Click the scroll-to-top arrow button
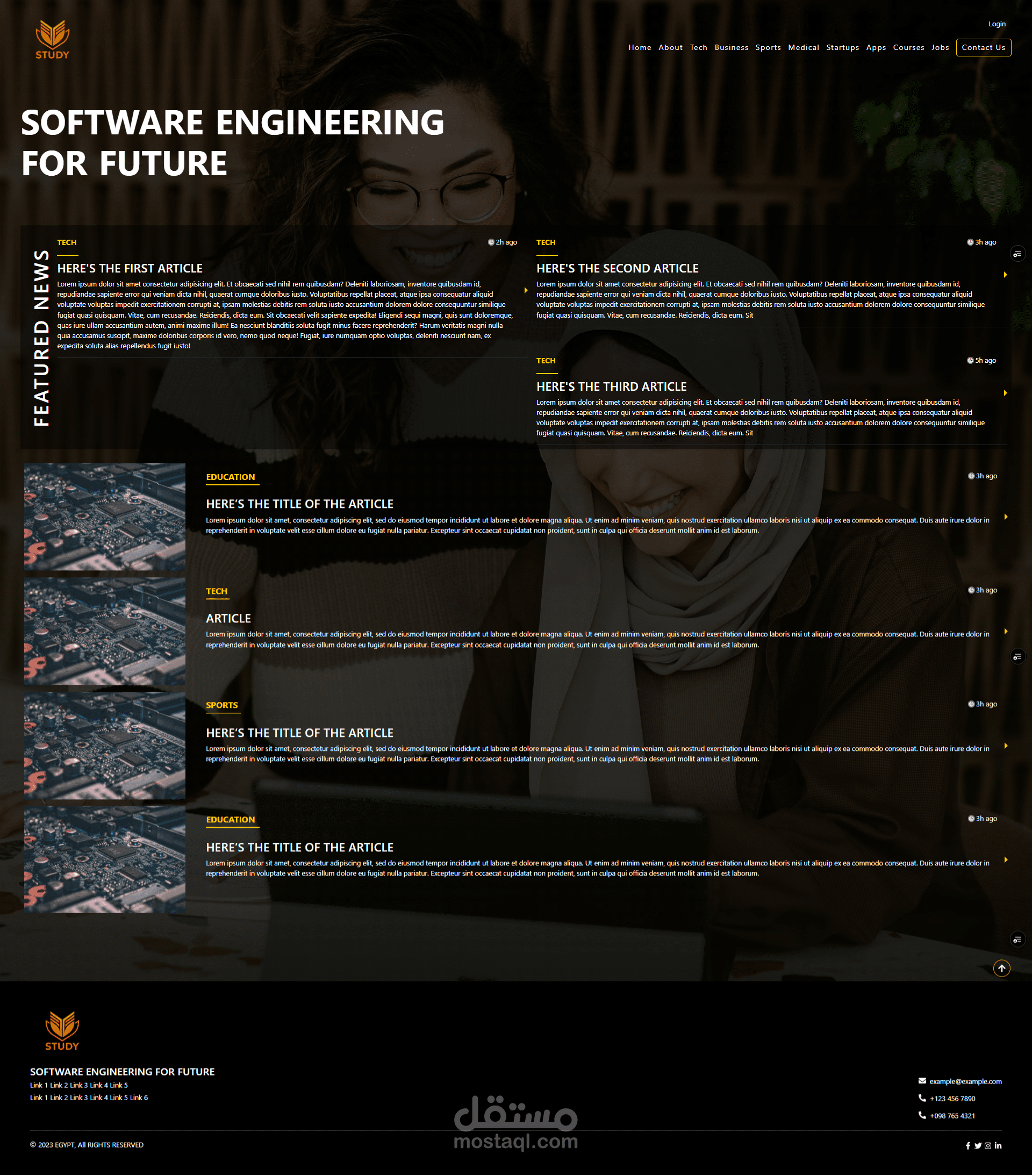 click(x=1001, y=969)
